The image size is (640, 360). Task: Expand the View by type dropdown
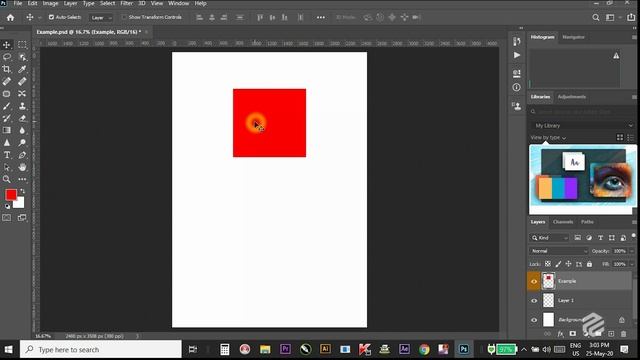coord(549,138)
